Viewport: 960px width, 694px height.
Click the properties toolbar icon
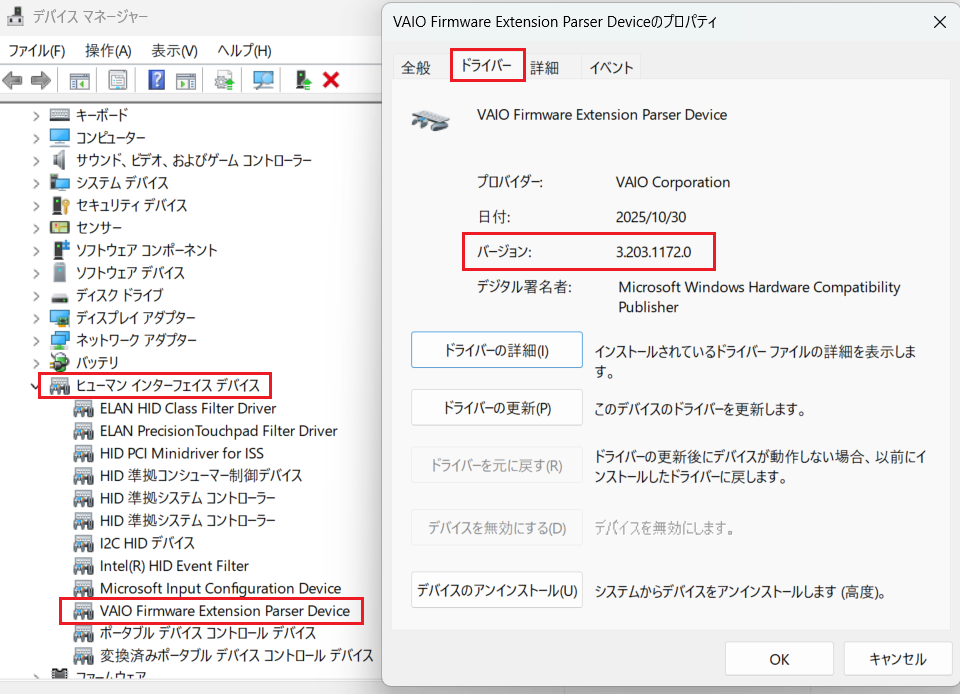pyautogui.click(x=118, y=80)
